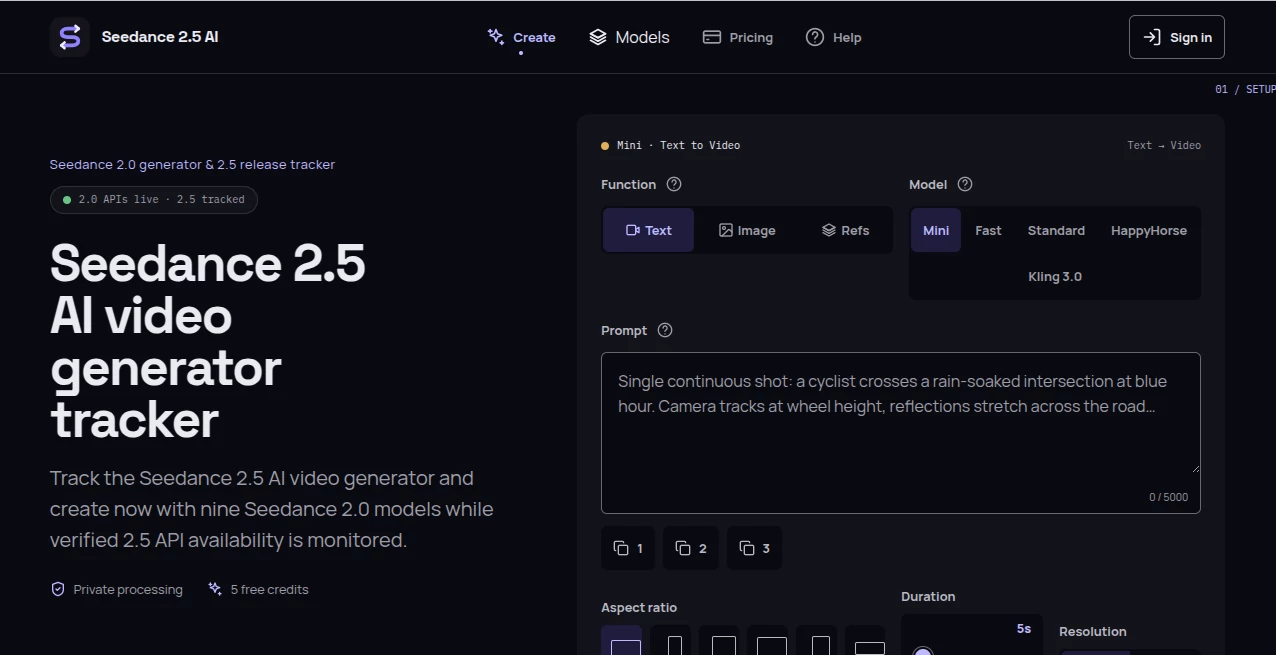The image size is (1276, 655).
Task: Click the 2.0 APIs live status badge
Action: point(154,199)
